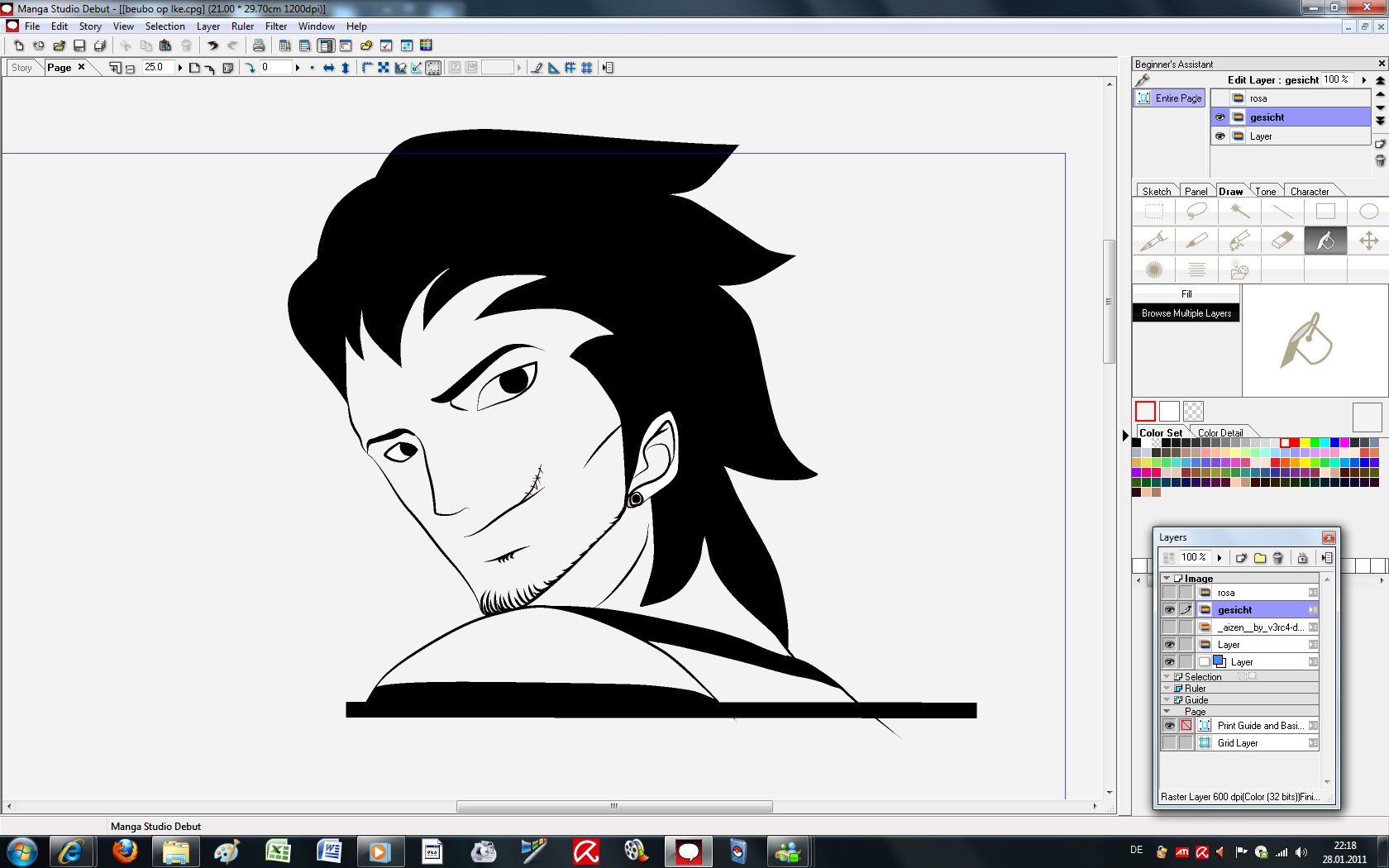Click the Save icon in main toolbar
This screenshot has height=868, width=1389.
click(79, 45)
